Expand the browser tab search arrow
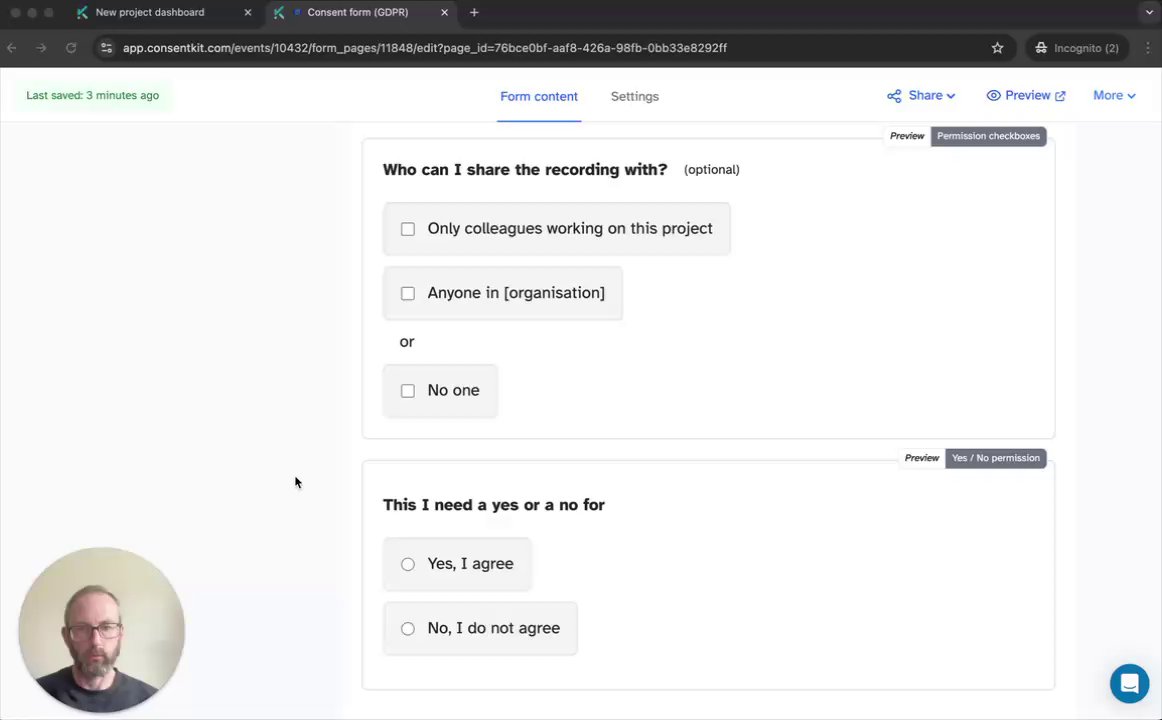The width and height of the screenshot is (1162, 720). pyautogui.click(x=1149, y=13)
